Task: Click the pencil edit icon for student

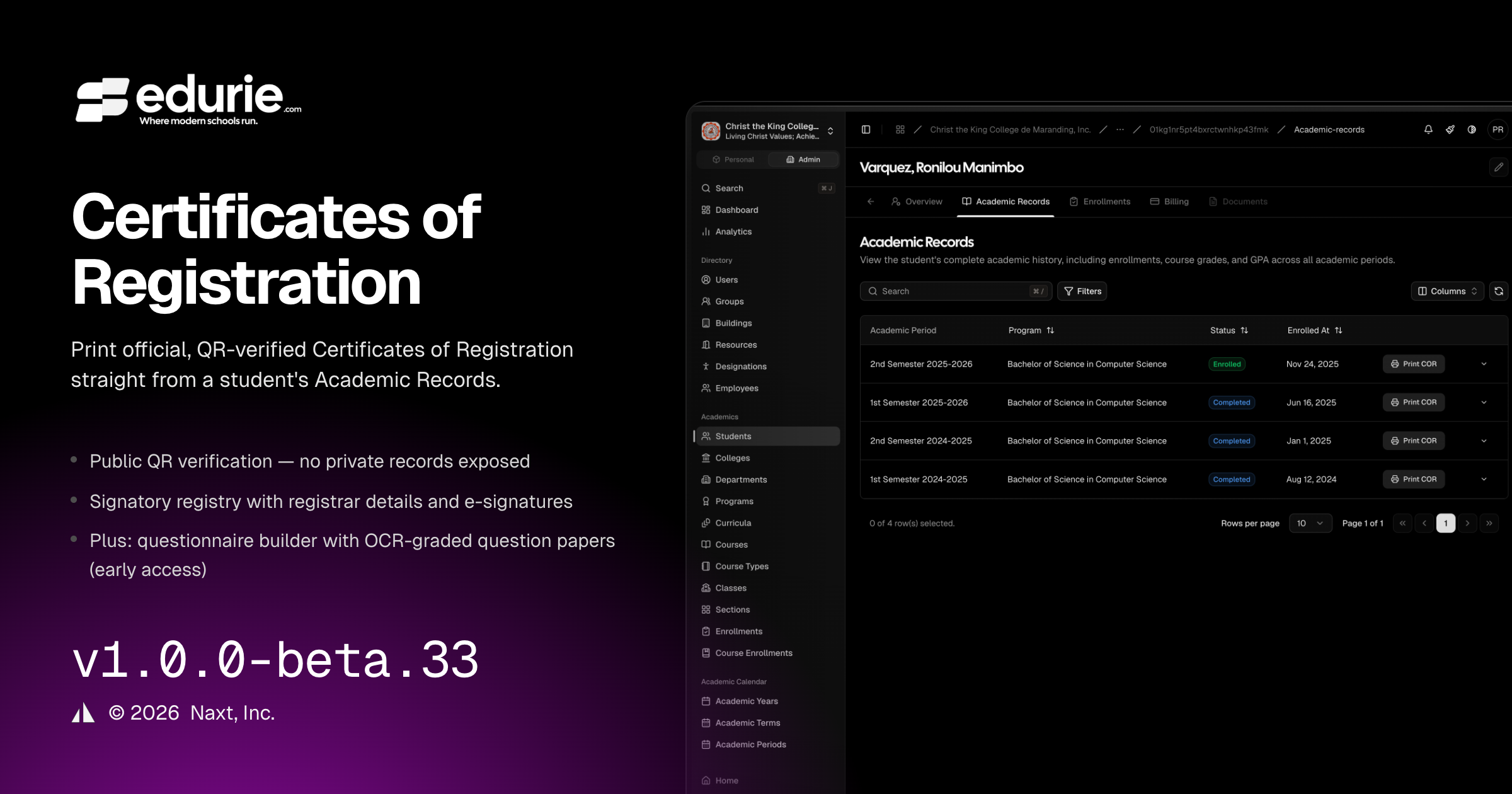Action: coord(1499,167)
